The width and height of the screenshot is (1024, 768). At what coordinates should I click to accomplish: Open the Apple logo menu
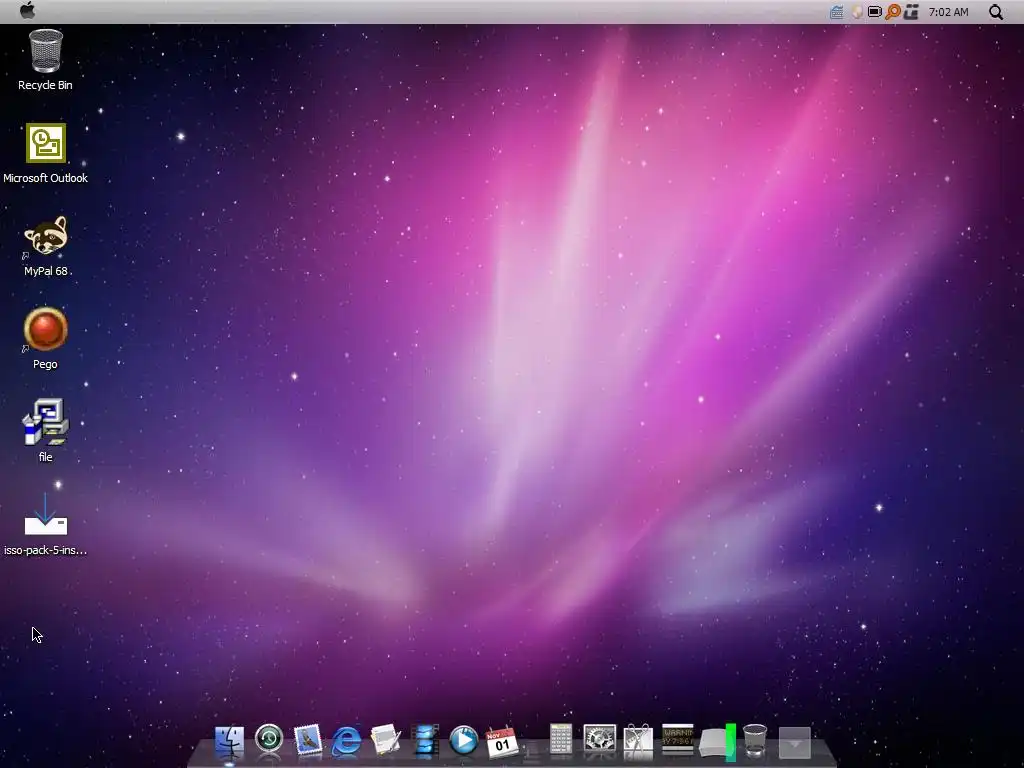coord(27,10)
